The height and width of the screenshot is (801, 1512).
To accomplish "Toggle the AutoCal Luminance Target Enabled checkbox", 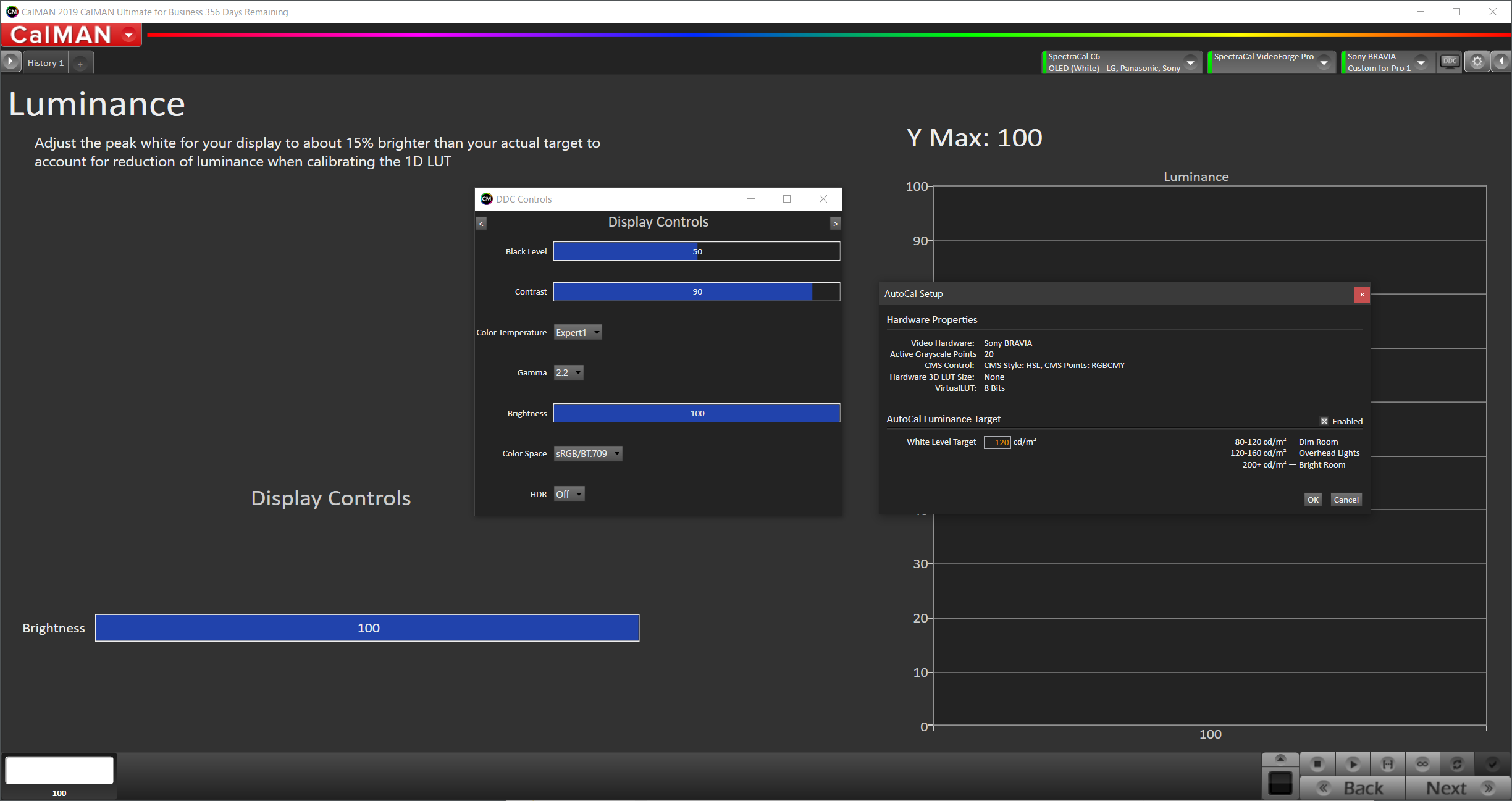I will [1324, 421].
